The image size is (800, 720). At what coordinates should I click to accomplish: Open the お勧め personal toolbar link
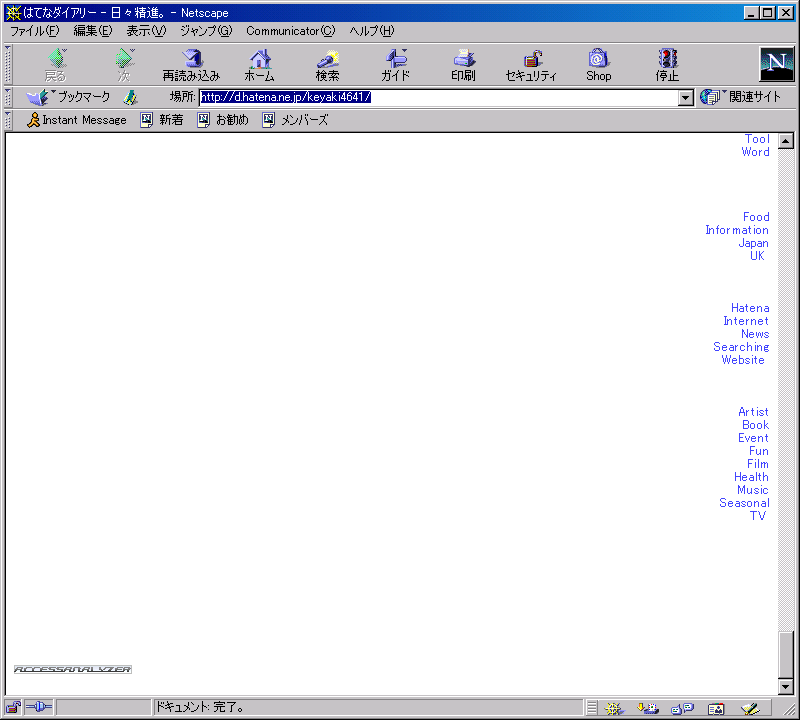223,120
